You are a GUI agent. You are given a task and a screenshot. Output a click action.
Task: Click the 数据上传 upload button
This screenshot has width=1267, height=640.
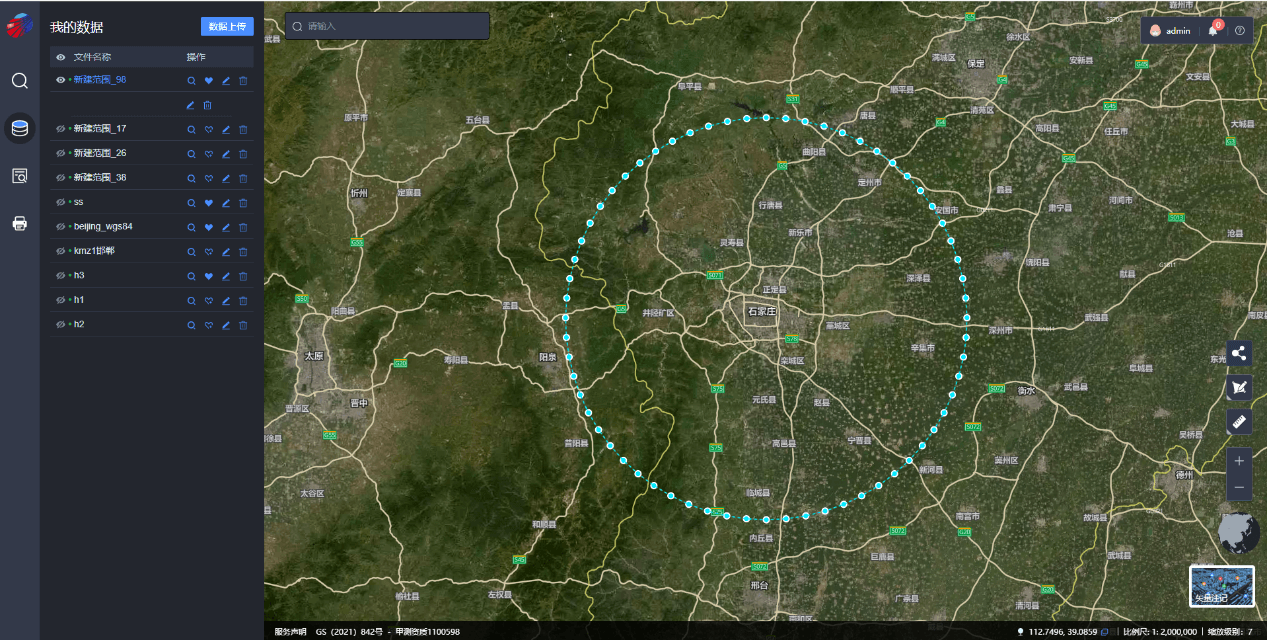click(227, 27)
